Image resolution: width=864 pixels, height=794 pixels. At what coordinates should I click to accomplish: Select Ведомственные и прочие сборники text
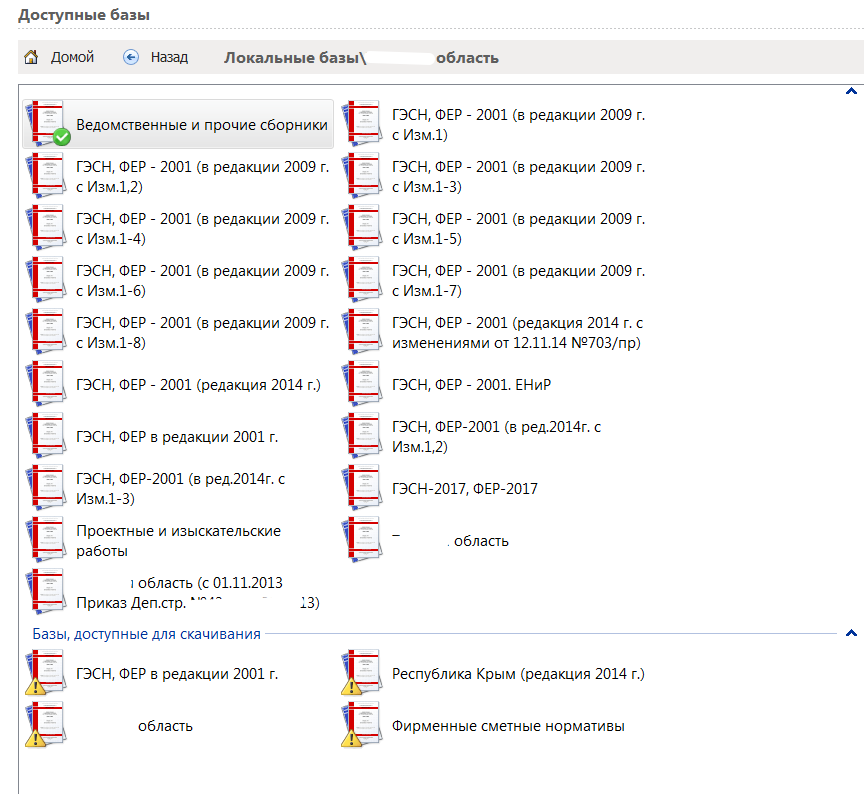pos(202,125)
